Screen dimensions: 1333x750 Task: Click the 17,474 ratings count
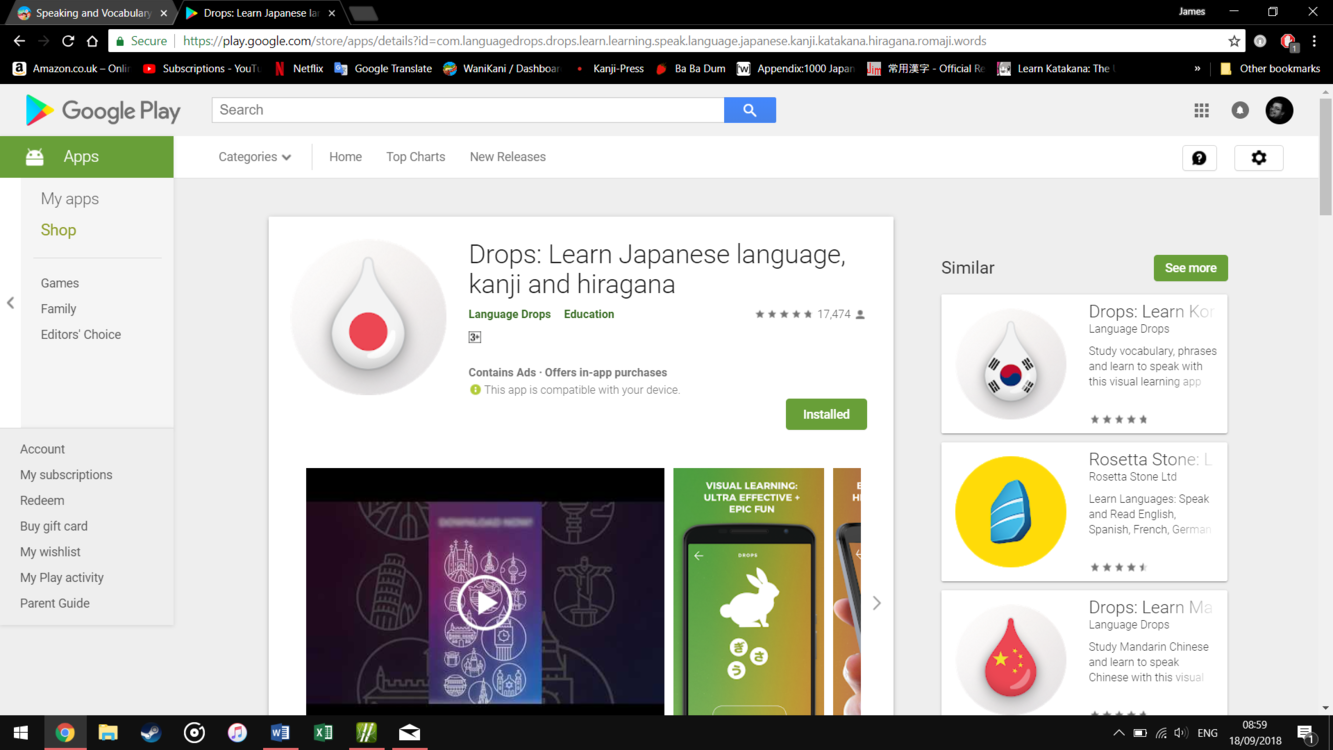tap(833, 314)
